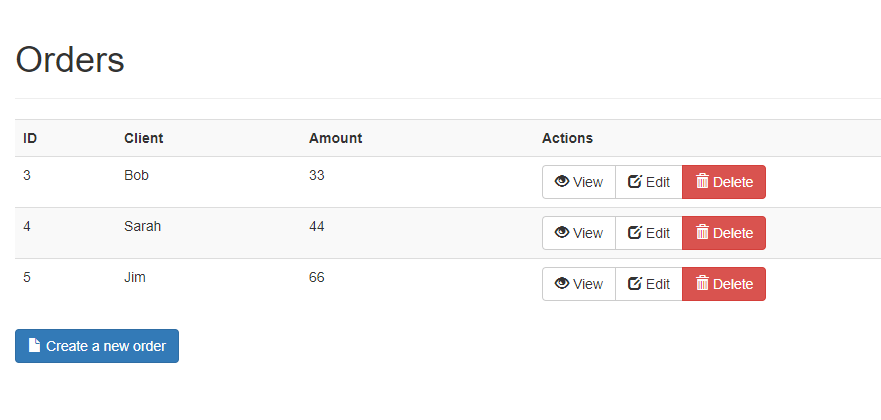This screenshot has height=420, width=881.
Task: Click the Client column header
Action: click(x=143, y=138)
